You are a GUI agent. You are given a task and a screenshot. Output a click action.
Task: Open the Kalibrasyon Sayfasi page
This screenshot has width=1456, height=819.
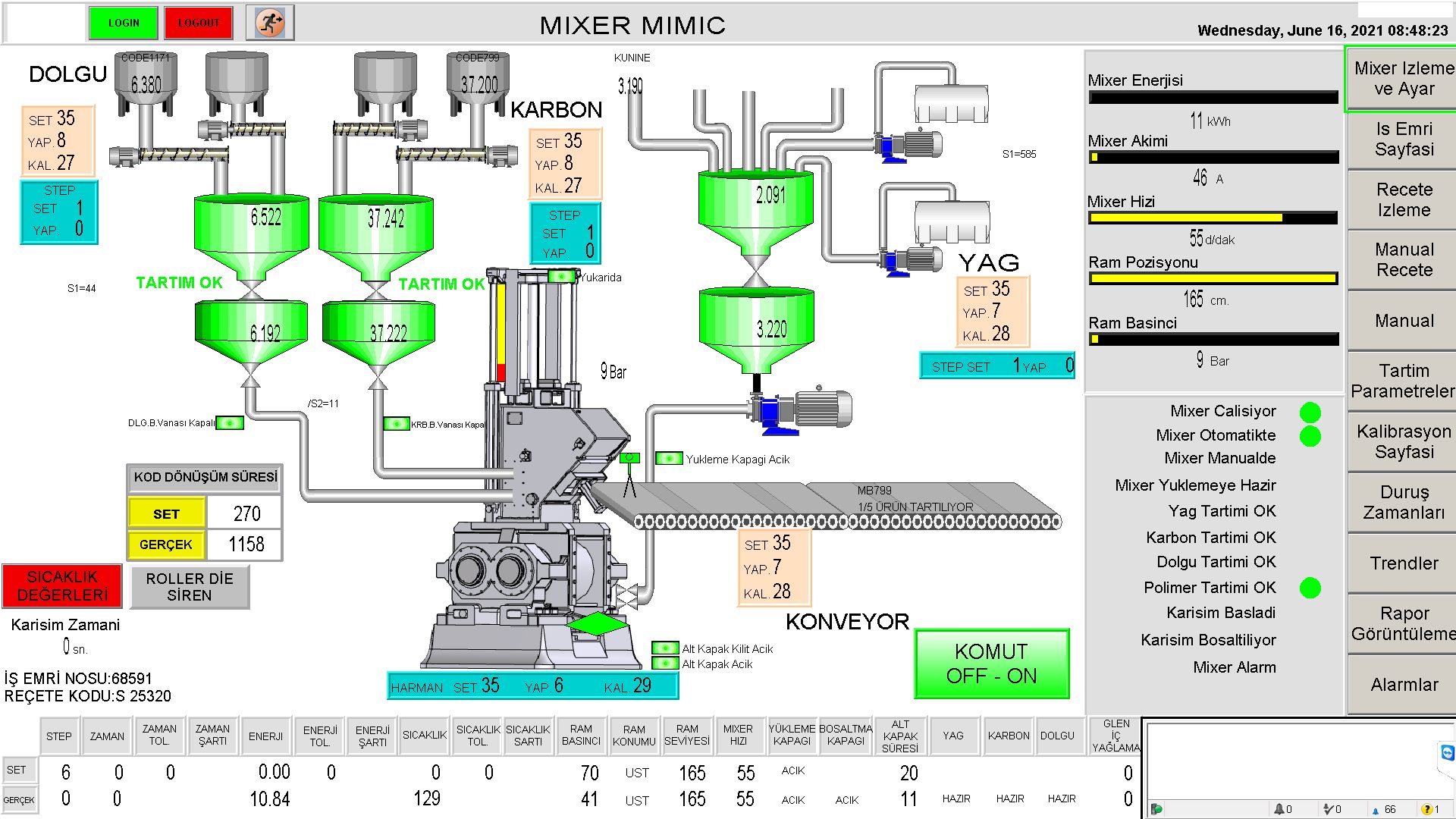[1403, 441]
